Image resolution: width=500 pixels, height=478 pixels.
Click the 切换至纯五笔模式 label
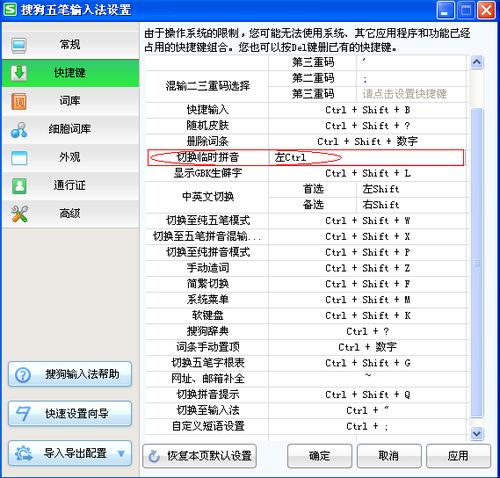point(208,221)
